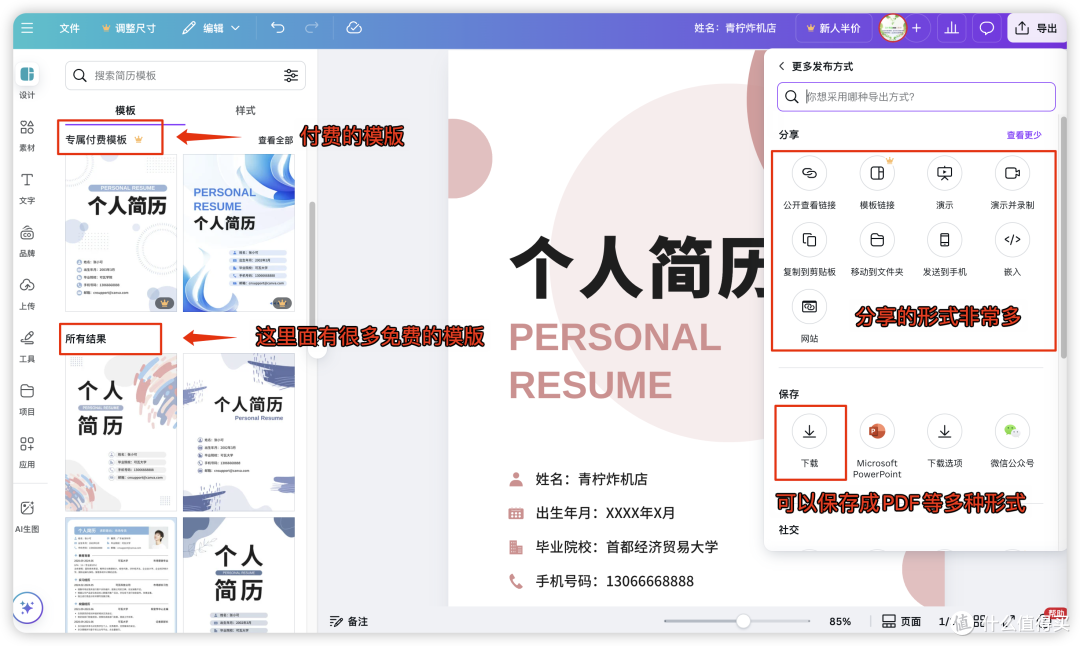Click 调整尺寸 resize option
1080x646 pixels.
(129, 28)
